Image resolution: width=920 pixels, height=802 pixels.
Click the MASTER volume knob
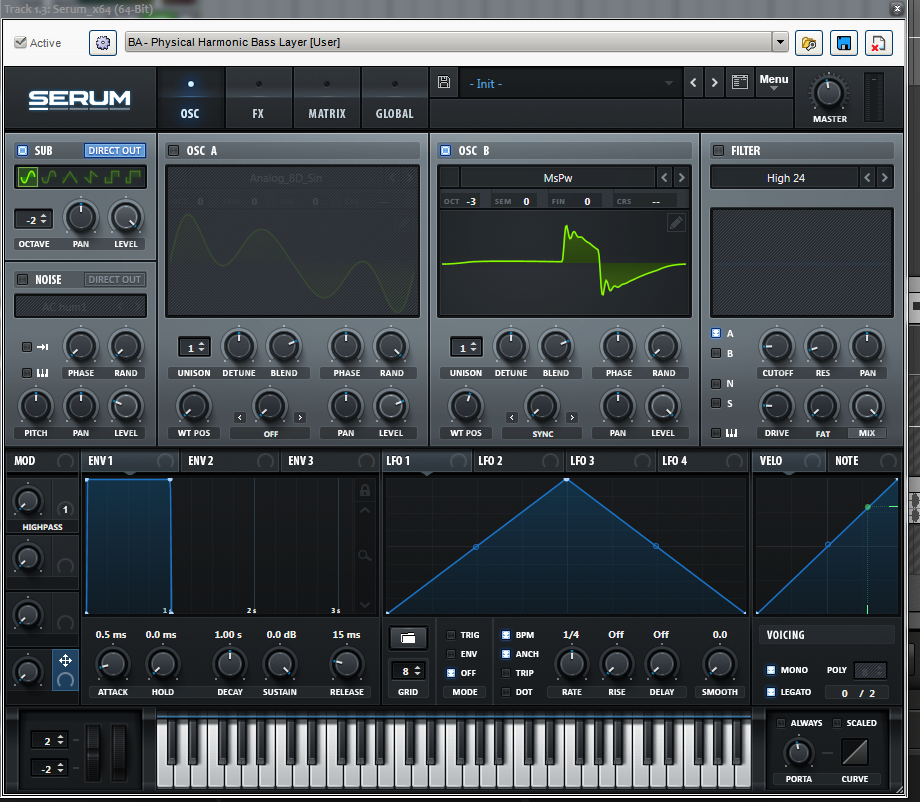tap(829, 94)
